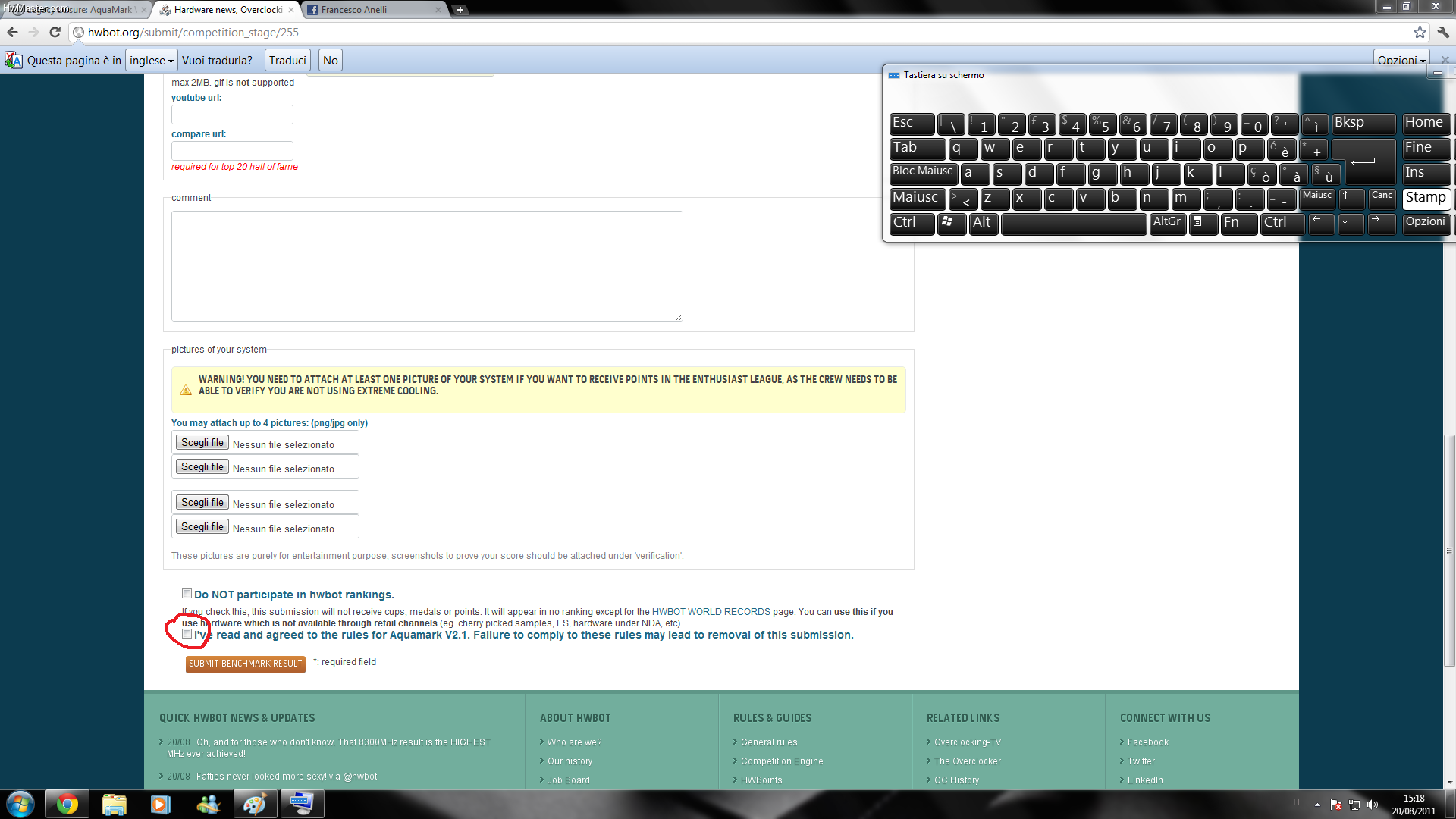The image size is (1456, 819).
Task: Click in the compare url field
Action: (x=232, y=151)
